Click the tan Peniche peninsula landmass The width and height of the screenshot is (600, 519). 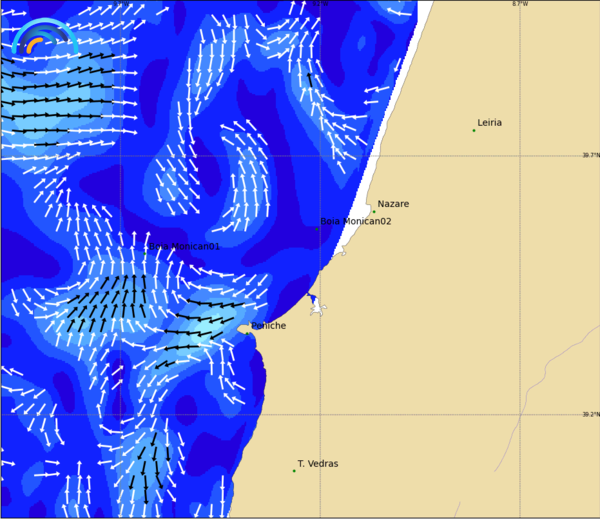(244, 329)
